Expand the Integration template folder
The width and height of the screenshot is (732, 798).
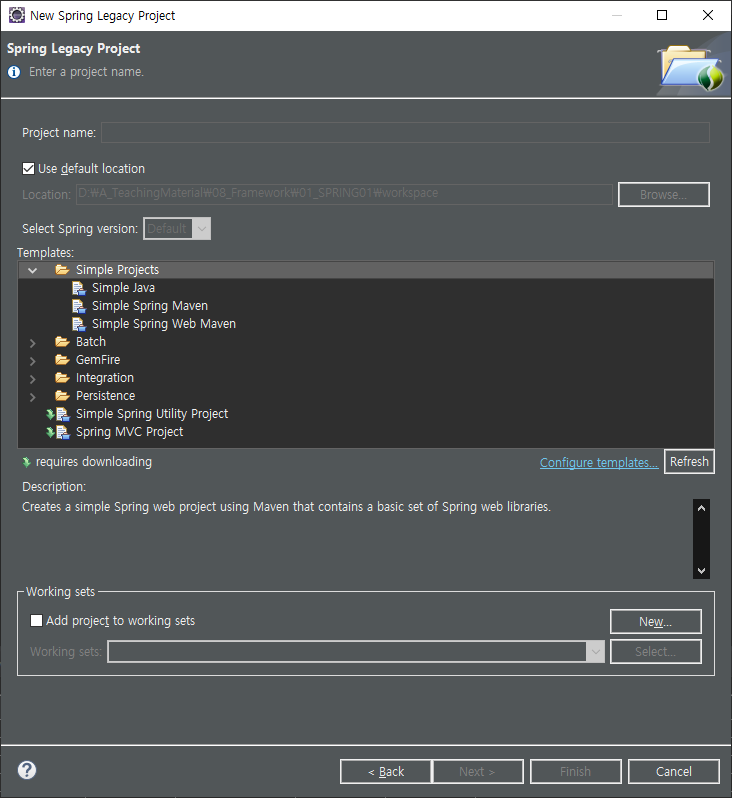tap(33, 379)
